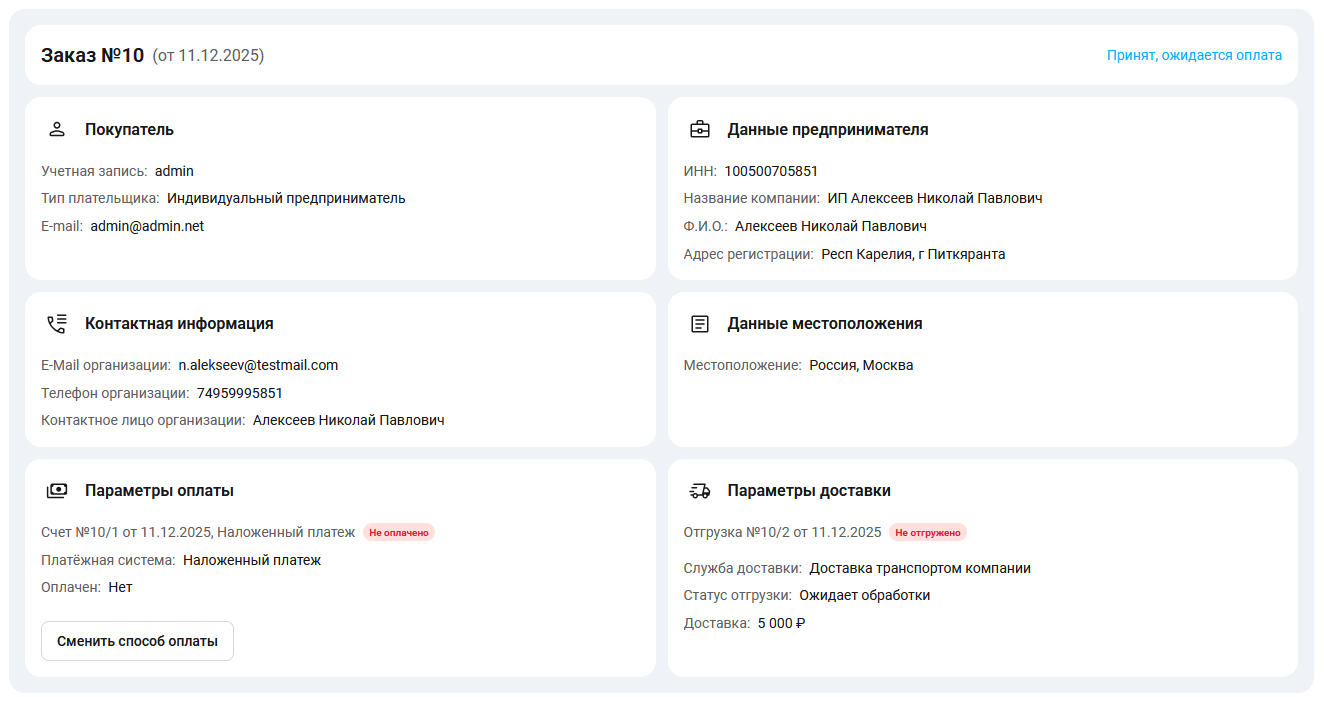Click the phone number 74959995851

pyautogui.click(x=242, y=392)
